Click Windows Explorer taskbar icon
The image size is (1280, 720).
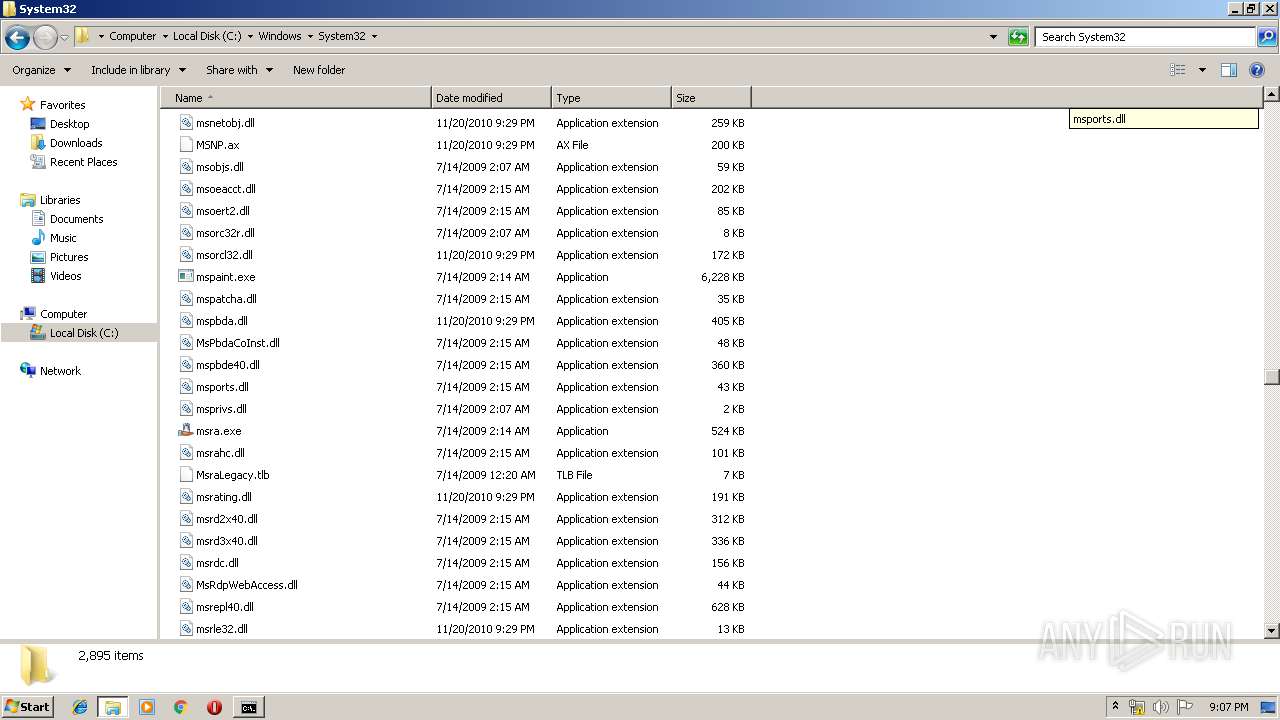tap(113, 707)
